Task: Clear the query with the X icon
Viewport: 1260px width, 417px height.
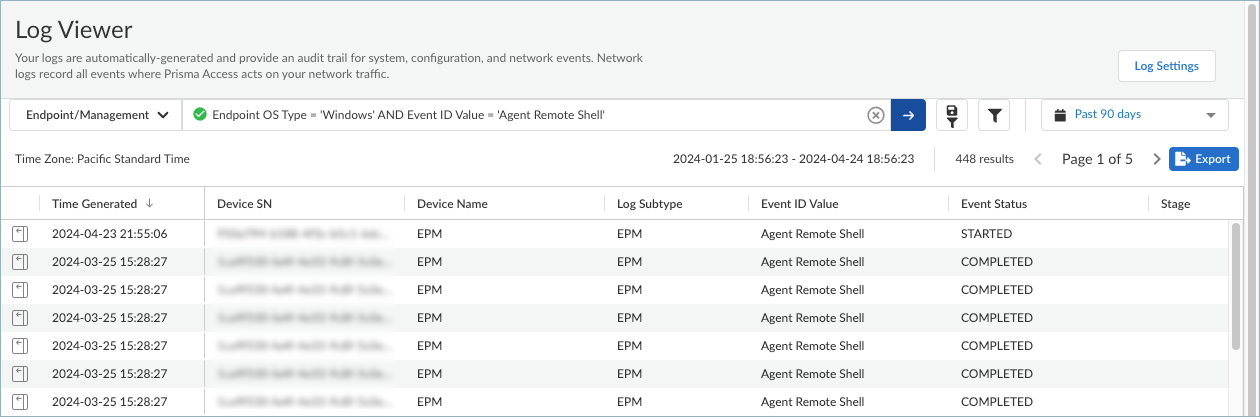Action: [876, 115]
